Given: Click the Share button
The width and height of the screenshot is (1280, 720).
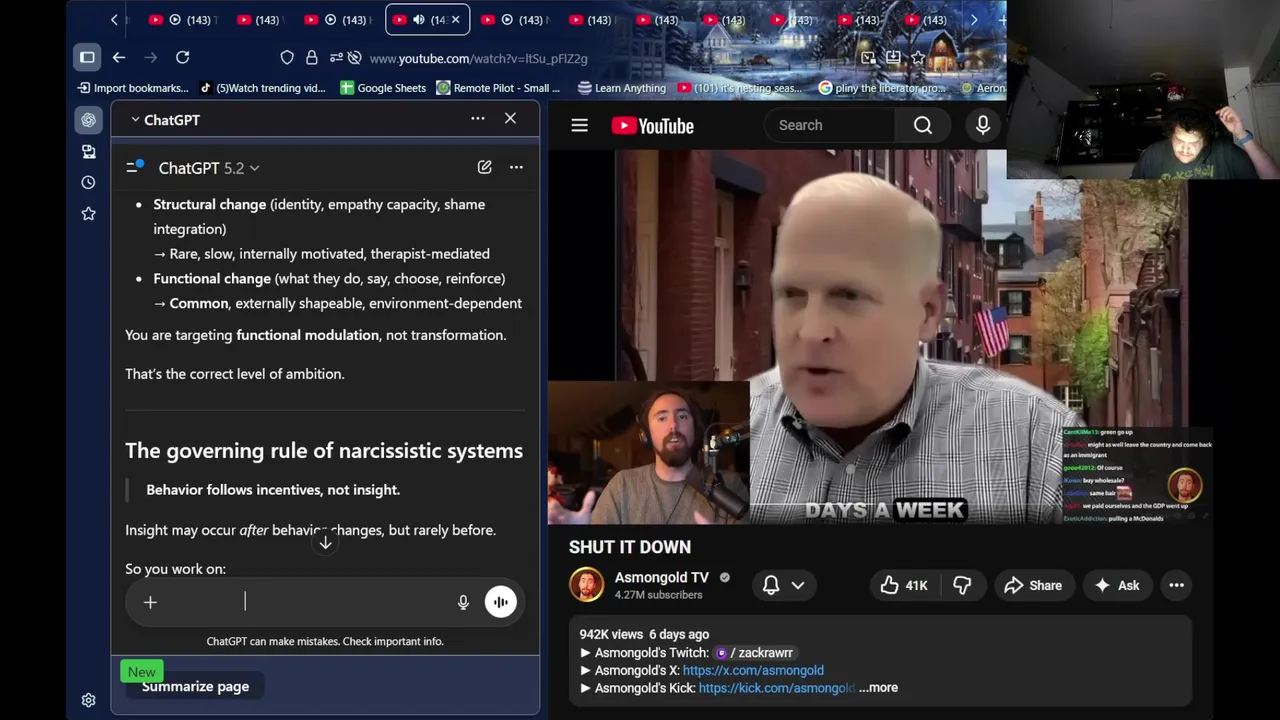Looking at the screenshot, I should tap(1033, 586).
